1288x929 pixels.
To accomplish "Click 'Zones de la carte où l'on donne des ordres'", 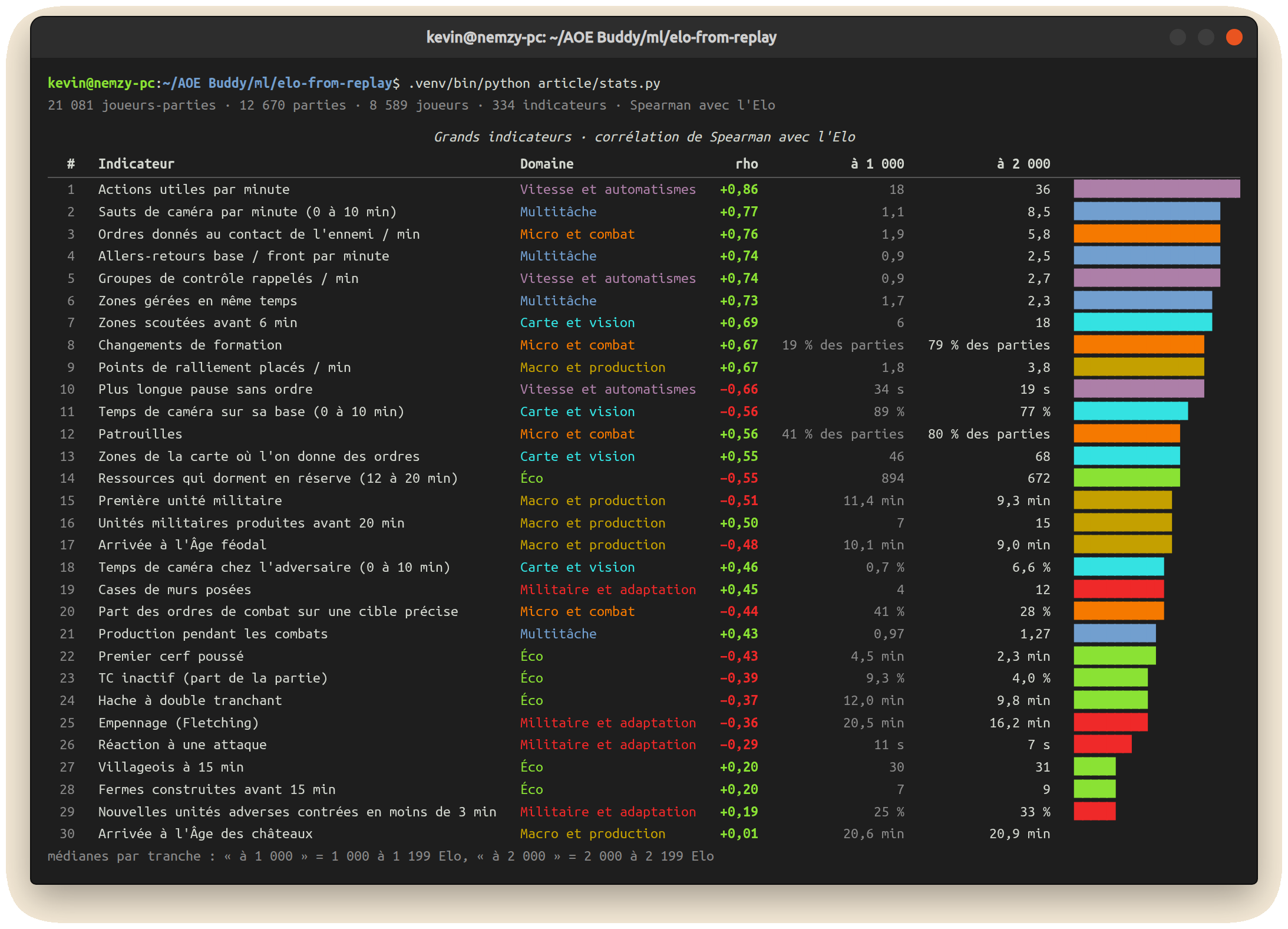I will [x=259, y=456].
